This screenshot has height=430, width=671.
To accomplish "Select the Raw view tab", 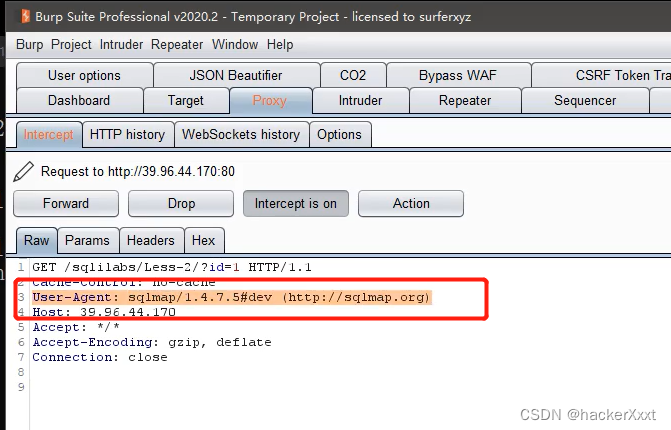I will tap(37, 240).
